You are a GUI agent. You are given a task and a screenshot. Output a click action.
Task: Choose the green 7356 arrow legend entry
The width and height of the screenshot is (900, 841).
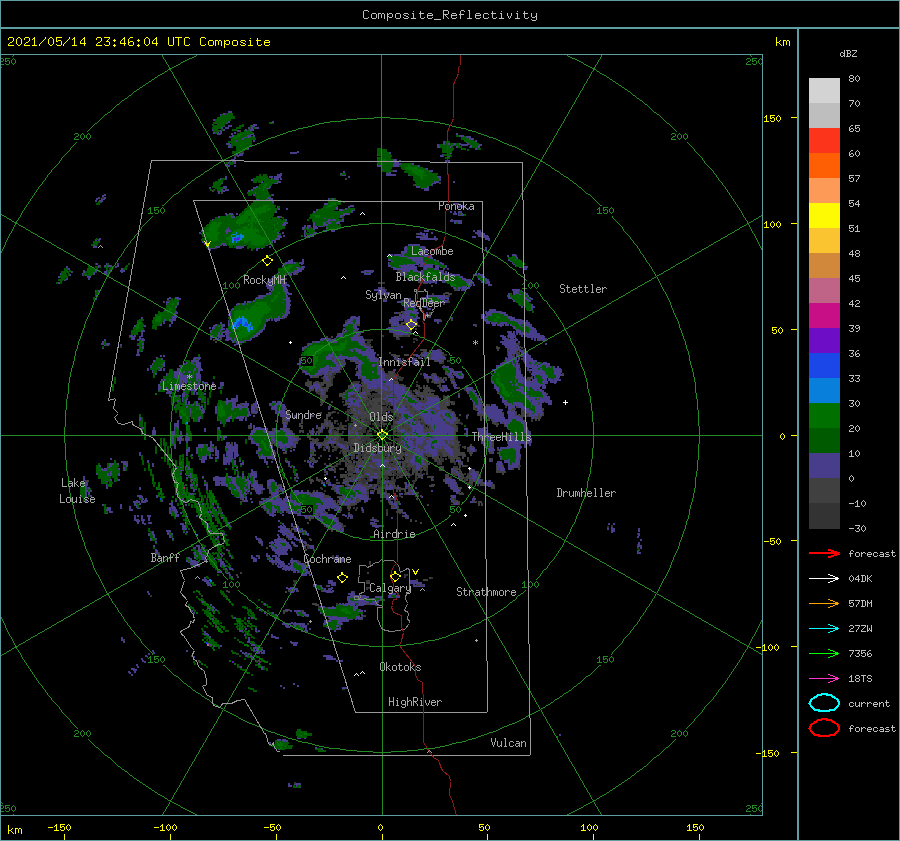point(824,653)
